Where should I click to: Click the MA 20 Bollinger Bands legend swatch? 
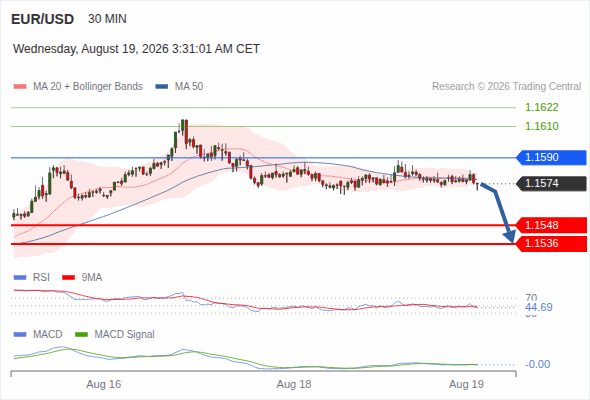point(20,87)
